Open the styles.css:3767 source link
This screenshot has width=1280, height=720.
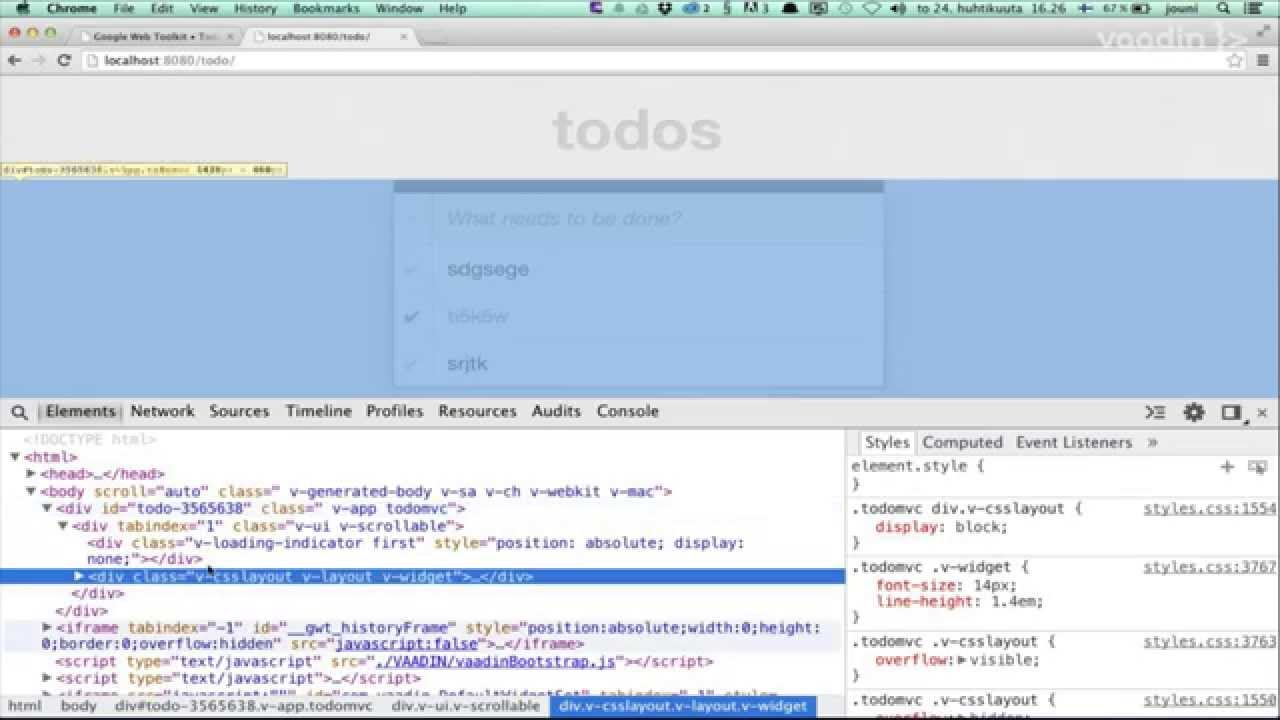(1210, 567)
